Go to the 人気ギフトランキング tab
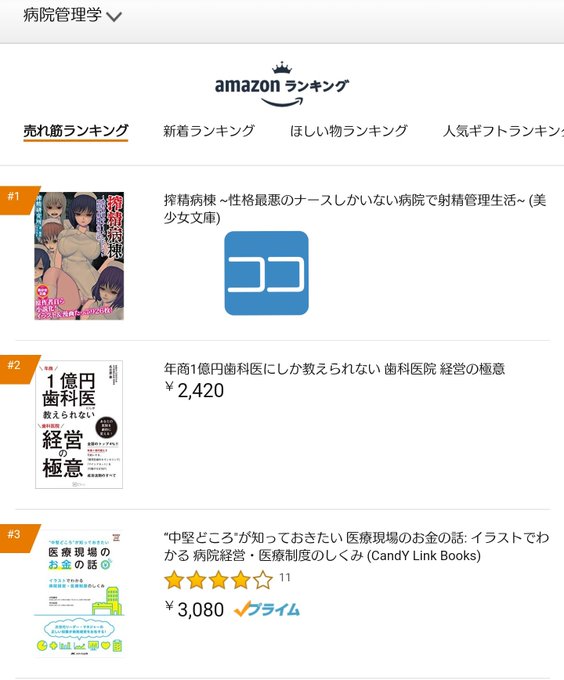This screenshot has height=680, width=564. 503,131
